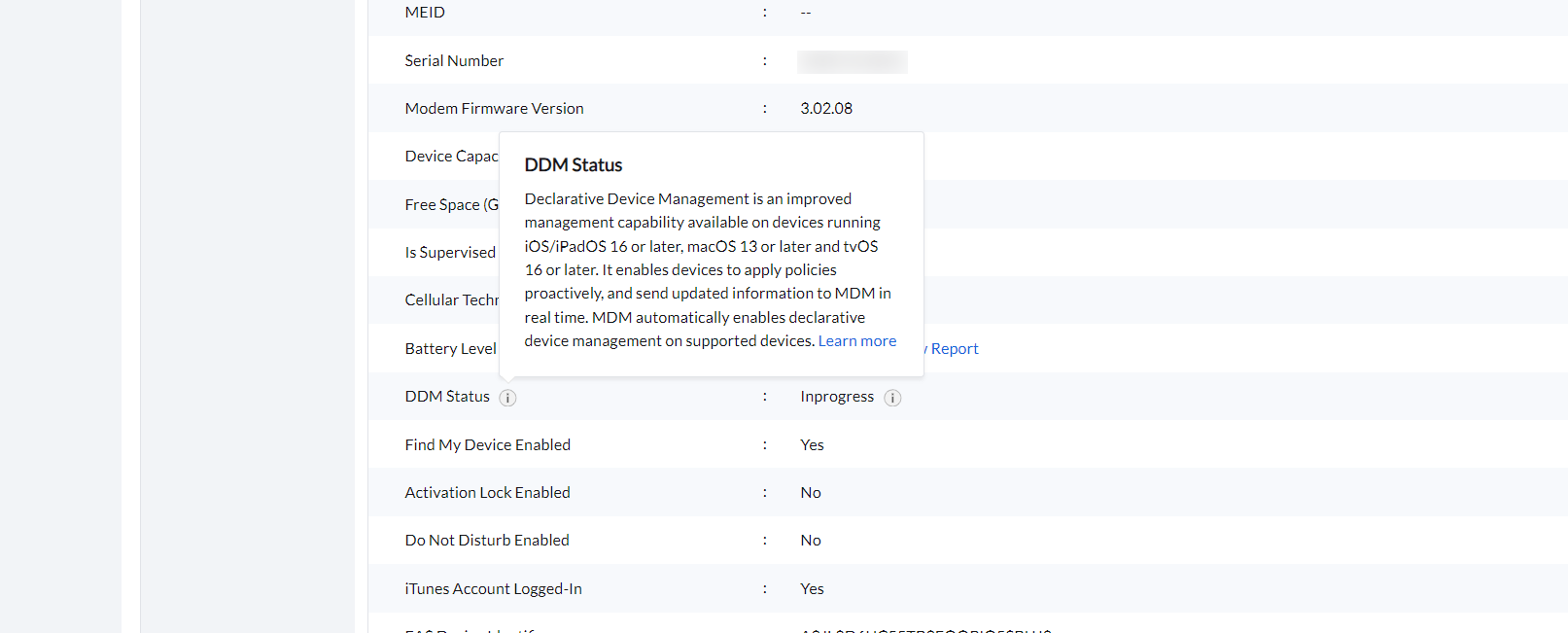Viewport: 1568px width, 633px height.
Task: Click the iTunes Account Logged-In label
Action: [493, 589]
